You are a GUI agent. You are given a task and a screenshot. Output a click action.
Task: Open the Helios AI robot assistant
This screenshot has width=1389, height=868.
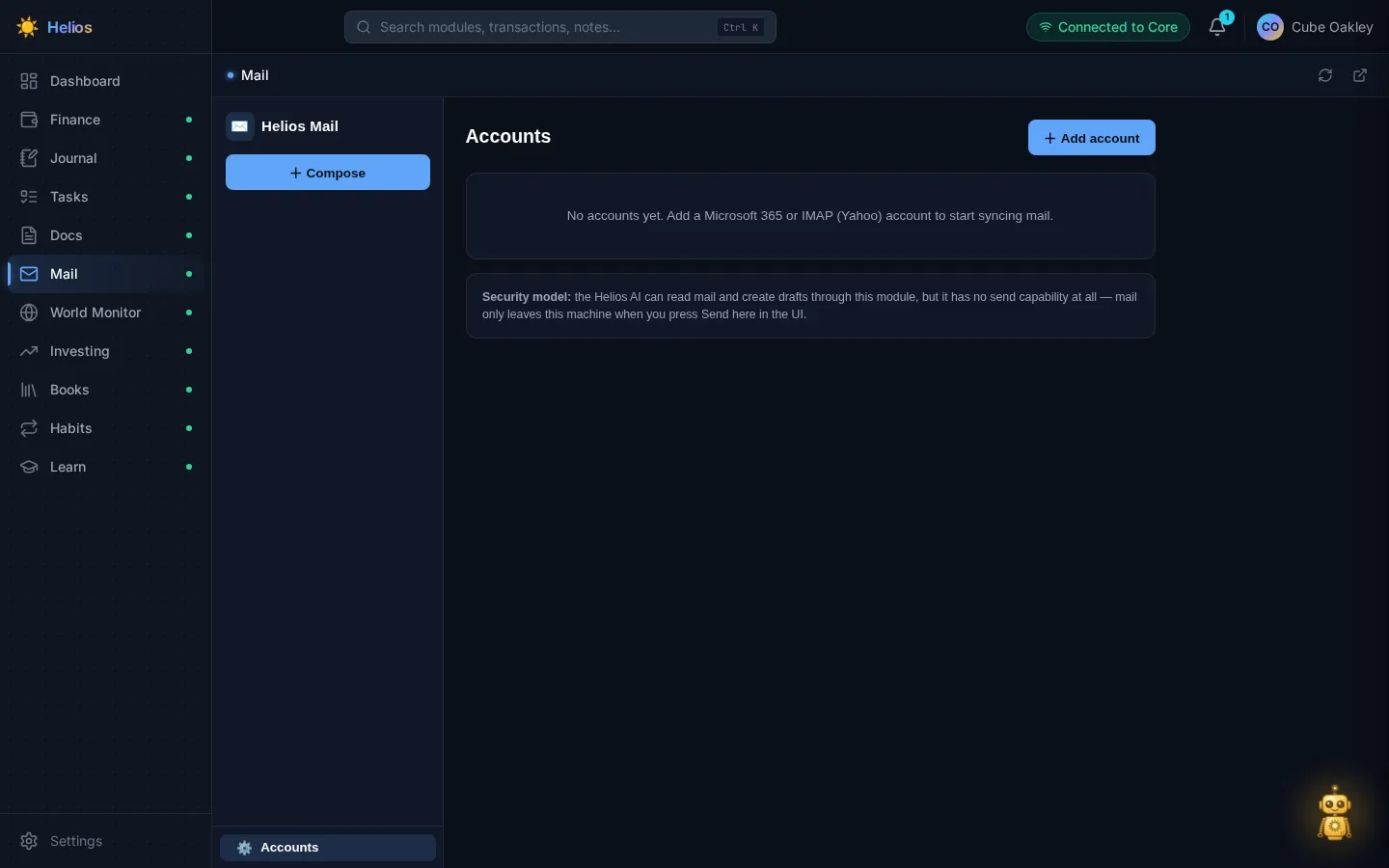(1335, 813)
